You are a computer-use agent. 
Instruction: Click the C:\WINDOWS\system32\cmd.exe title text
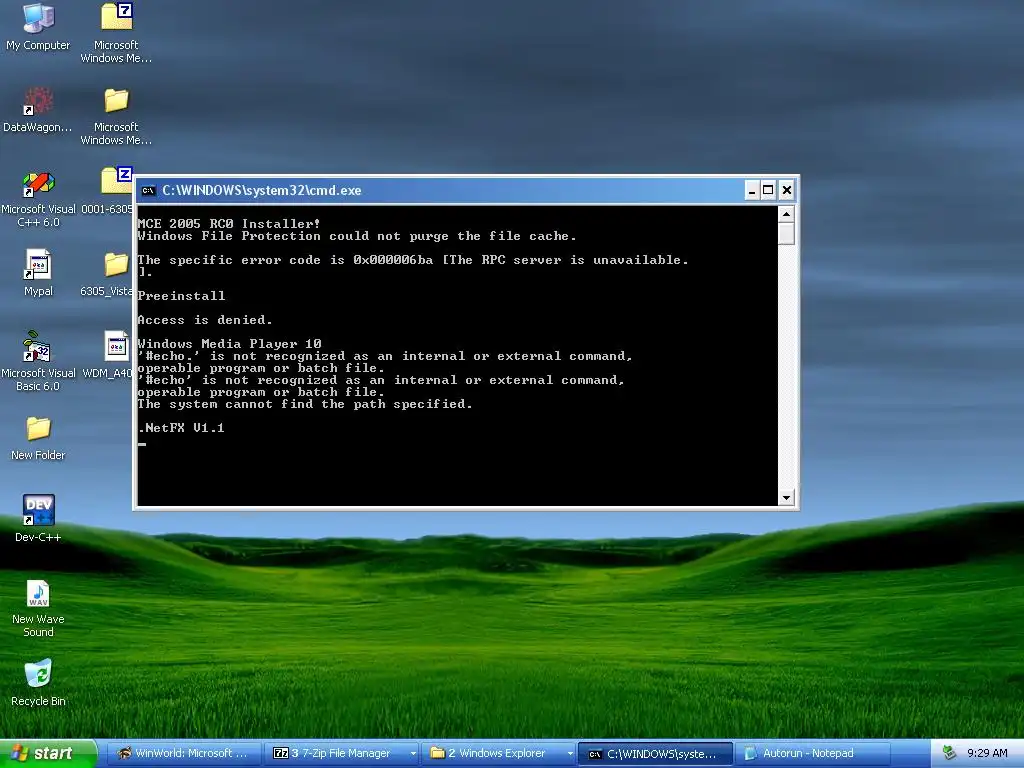262,191
